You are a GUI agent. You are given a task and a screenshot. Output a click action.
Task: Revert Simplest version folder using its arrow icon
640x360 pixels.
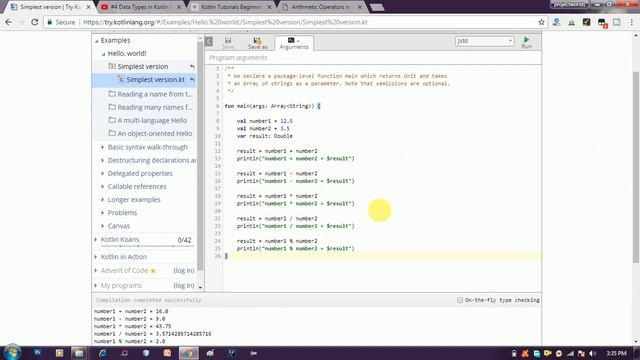pos(192,67)
